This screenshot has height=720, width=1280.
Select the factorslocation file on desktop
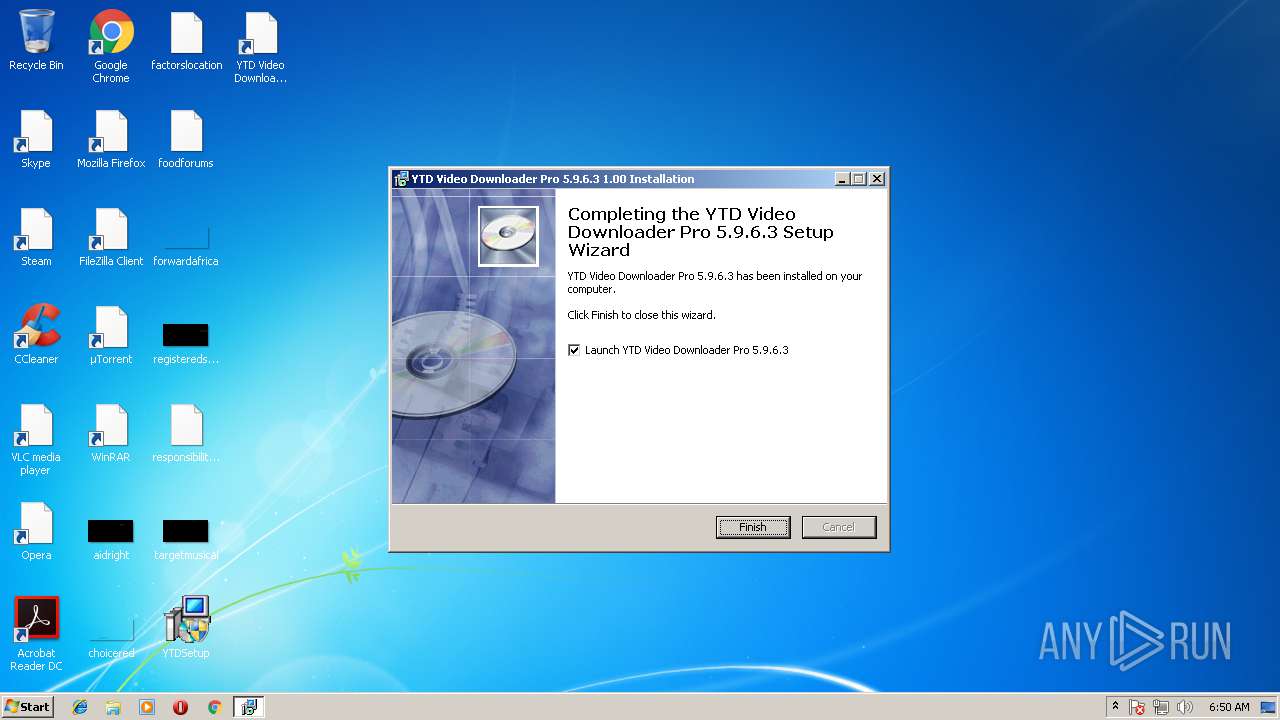click(x=186, y=40)
